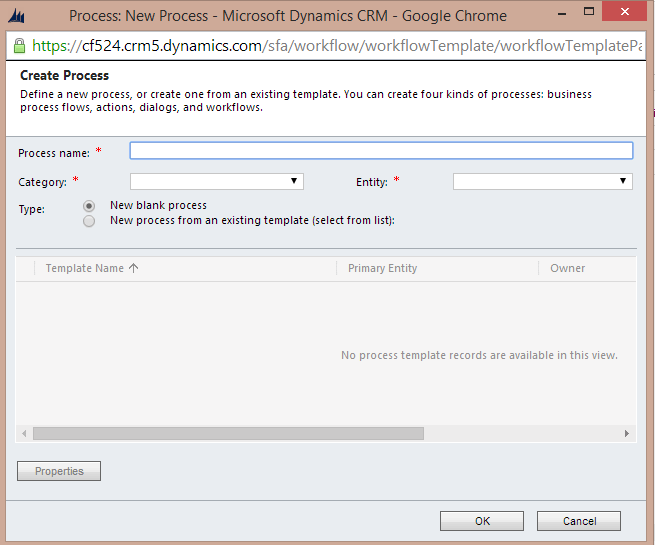Click the Template Name column header

tap(85, 268)
